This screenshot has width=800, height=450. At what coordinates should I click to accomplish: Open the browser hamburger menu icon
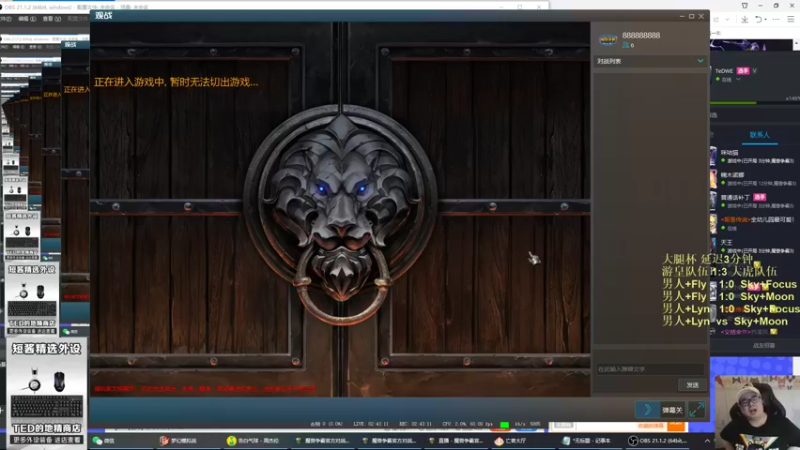coord(790,19)
